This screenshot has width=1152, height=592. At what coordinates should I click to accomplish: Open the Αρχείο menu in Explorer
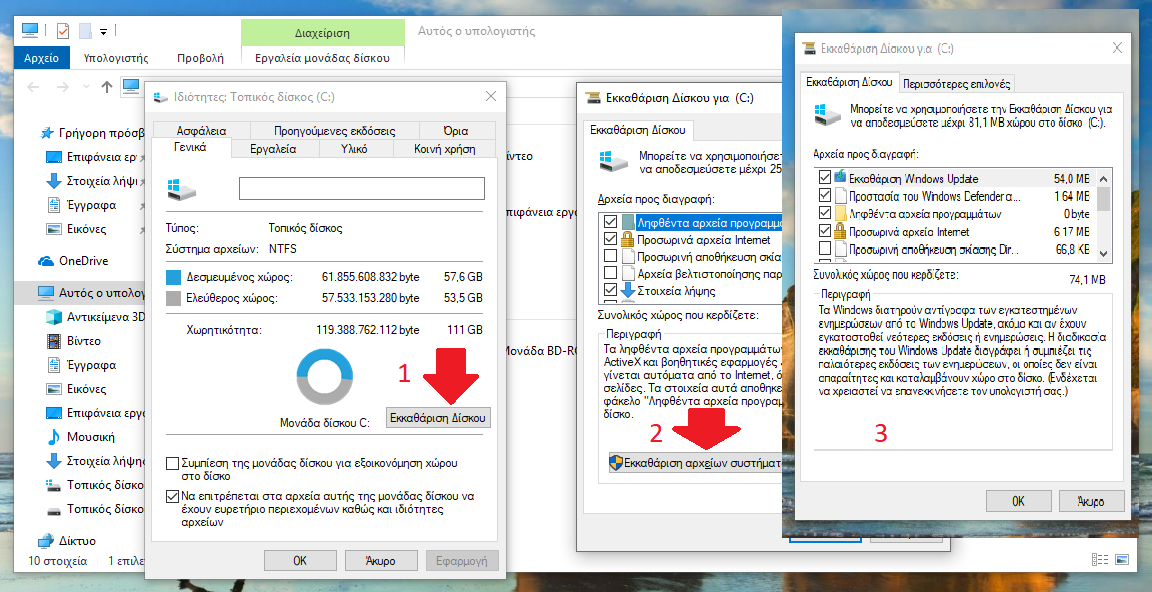pos(41,57)
